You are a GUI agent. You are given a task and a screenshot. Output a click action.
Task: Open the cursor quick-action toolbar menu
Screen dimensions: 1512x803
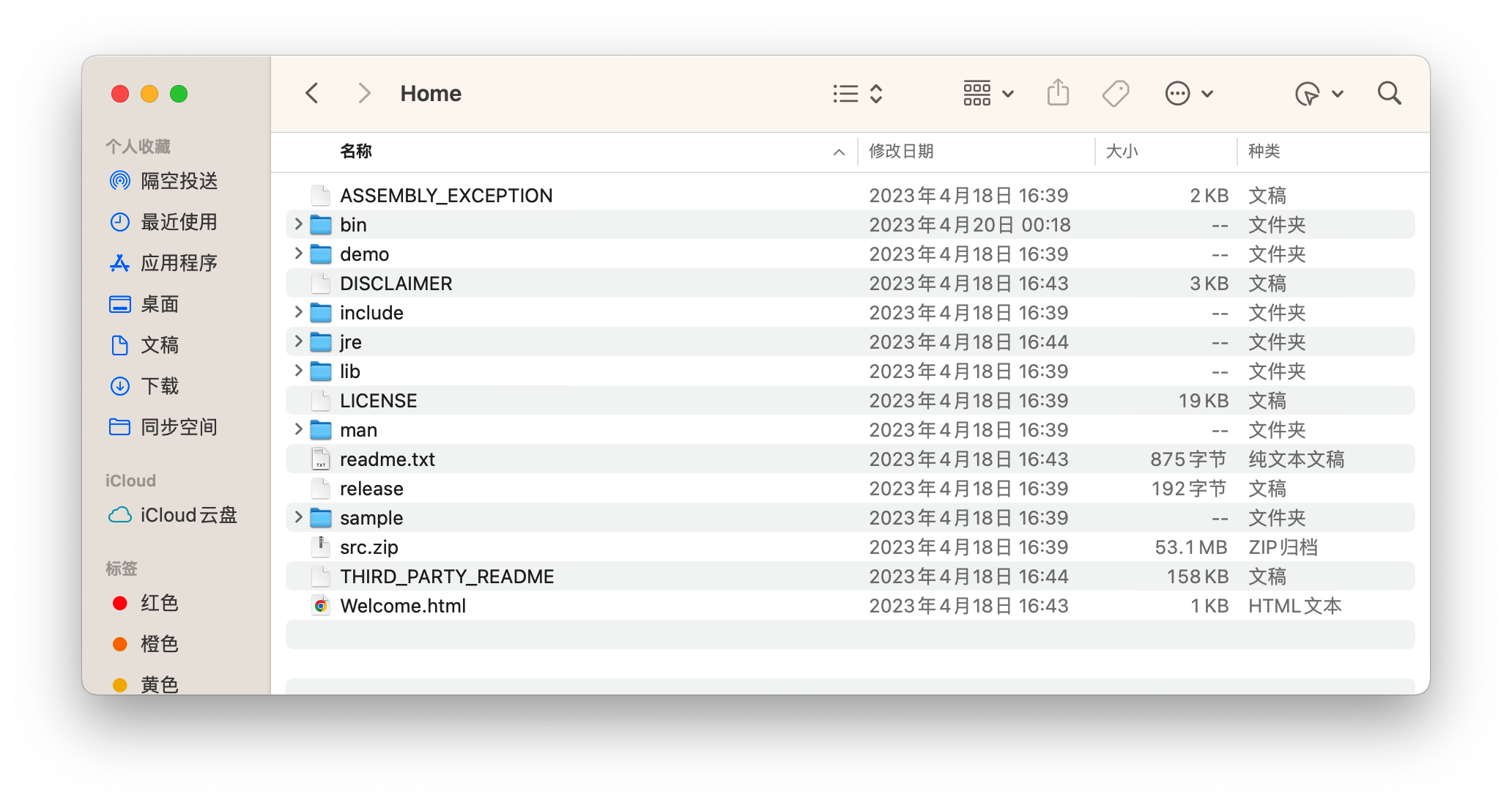1319,94
